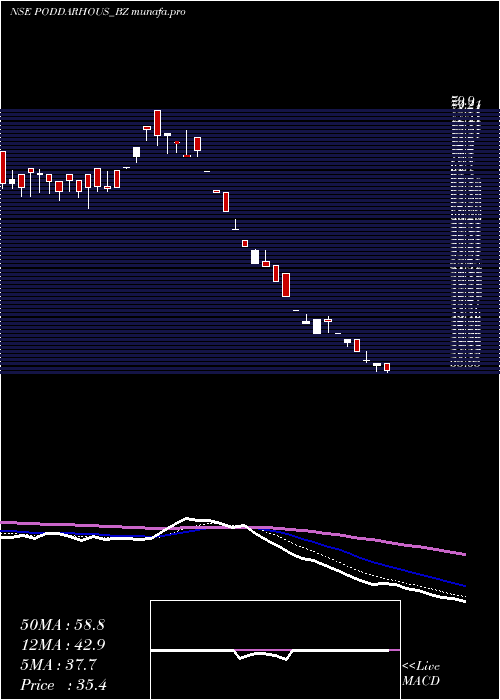Screen dimensions: 500x700
Task: Click the Price : 35.4 label
Action: [x=63, y=685]
